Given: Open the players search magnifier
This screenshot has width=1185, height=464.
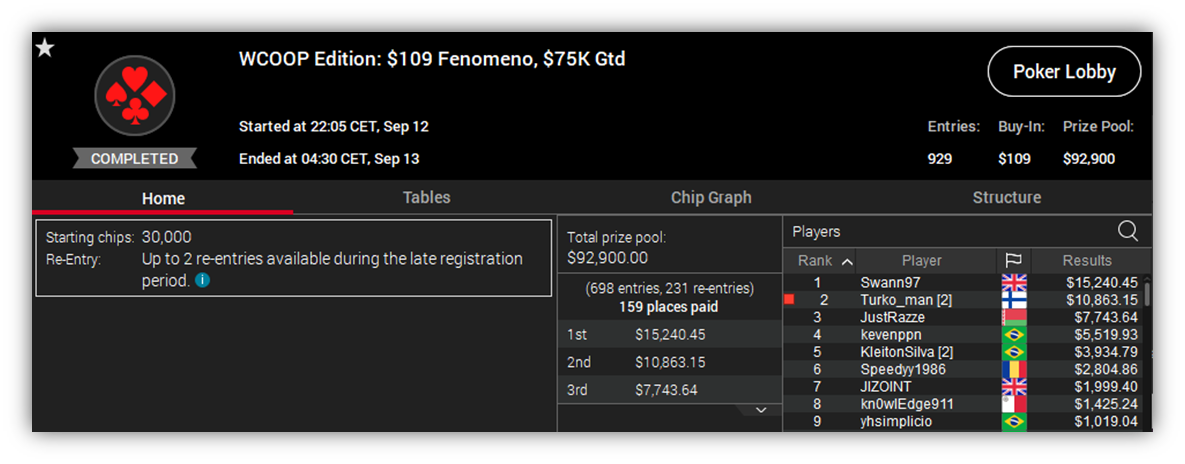Looking at the screenshot, I should (x=1128, y=231).
